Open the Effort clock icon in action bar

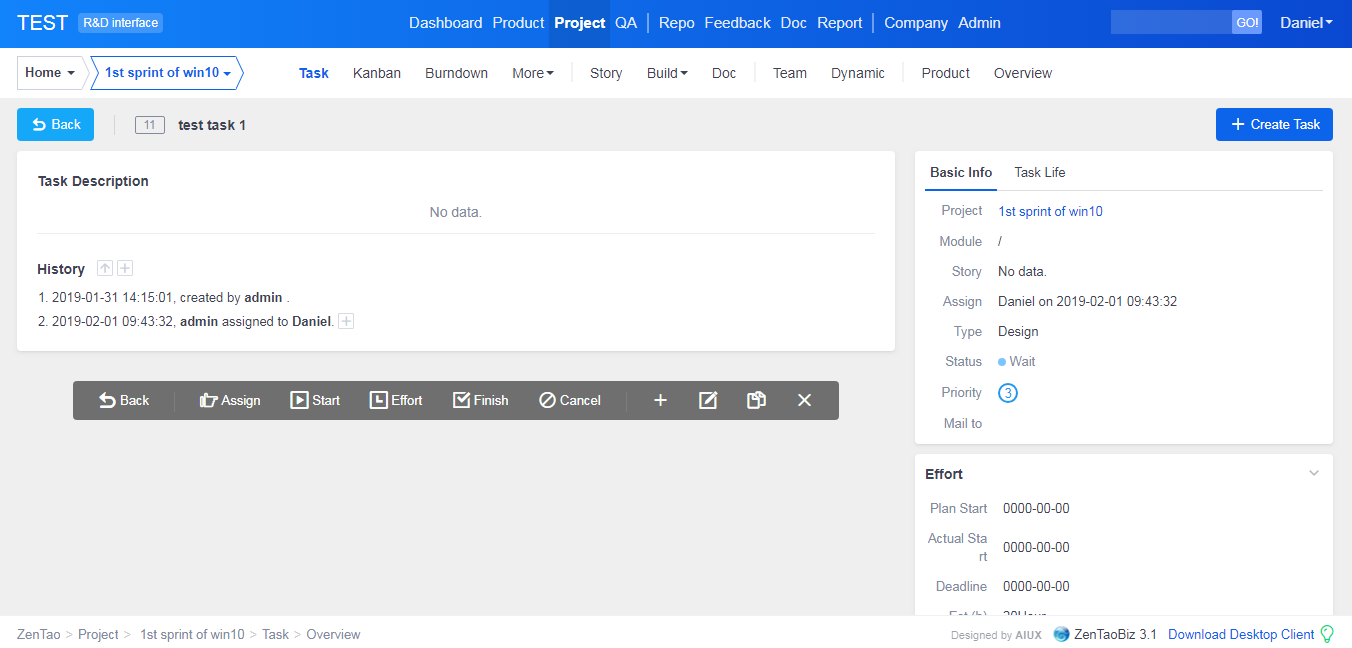tap(378, 400)
